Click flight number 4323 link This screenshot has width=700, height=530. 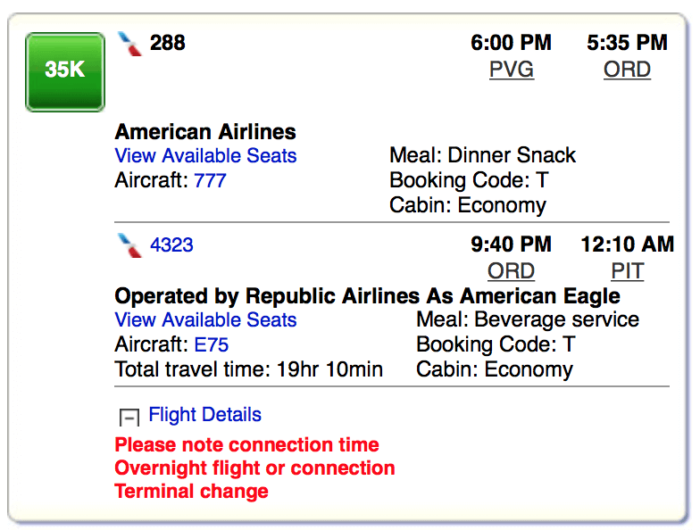pos(172,245)
